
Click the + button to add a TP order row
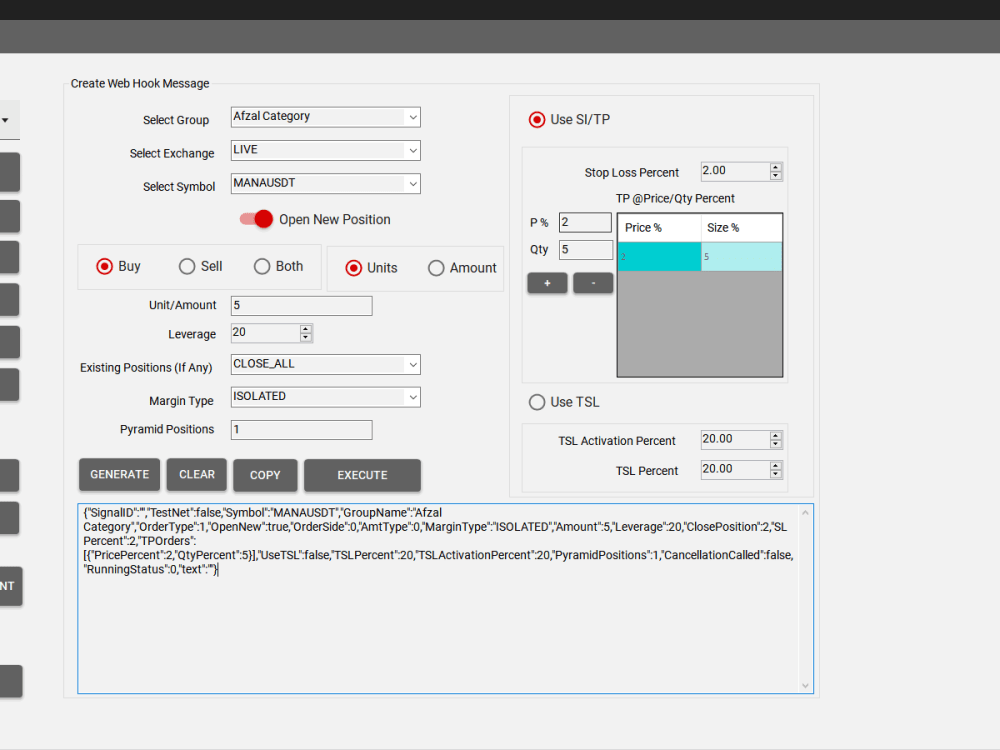click(x=547, y=283)
